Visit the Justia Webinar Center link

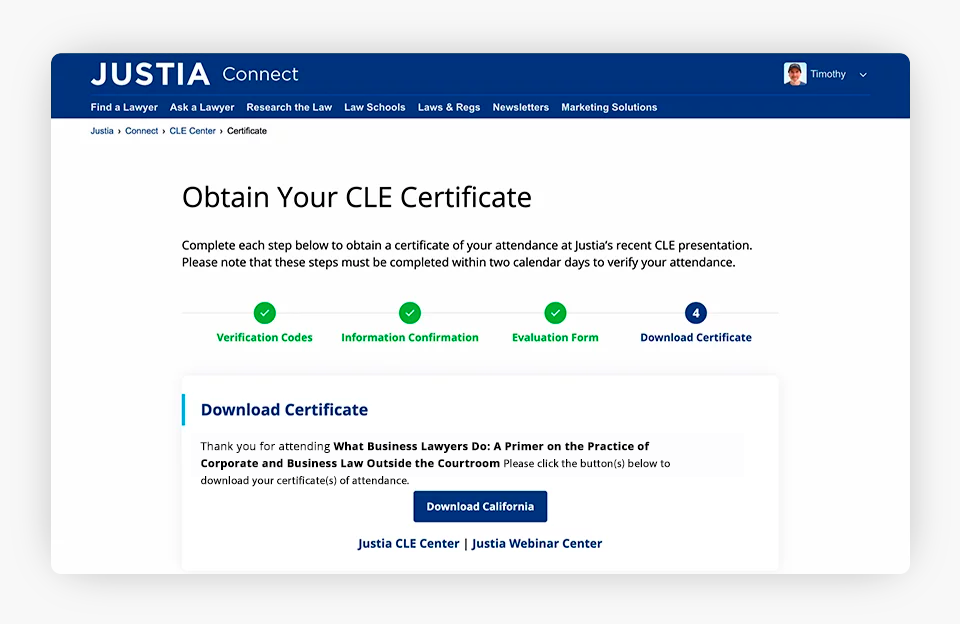tap(537, 544)
